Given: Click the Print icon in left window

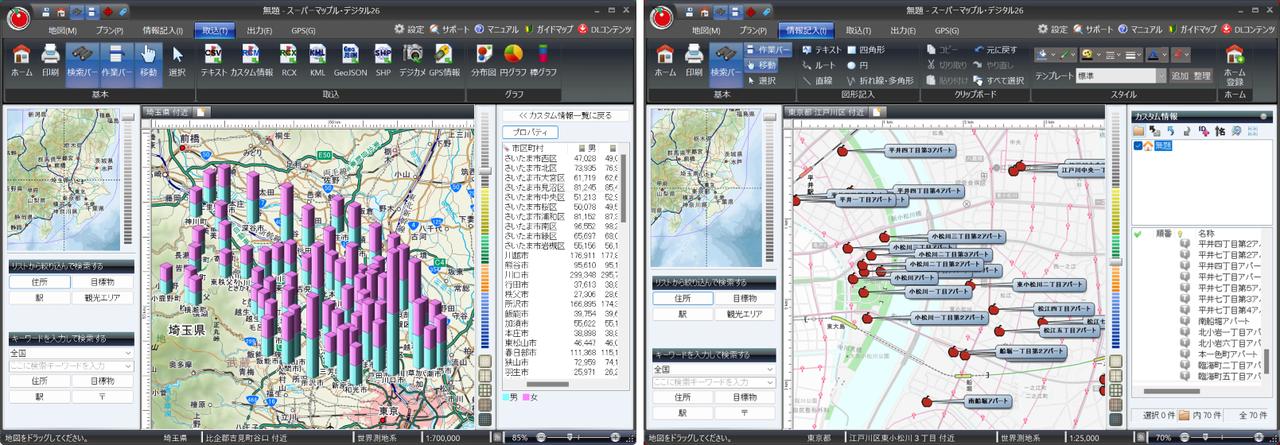Looking at the screenshot, I should coord(50,60).
